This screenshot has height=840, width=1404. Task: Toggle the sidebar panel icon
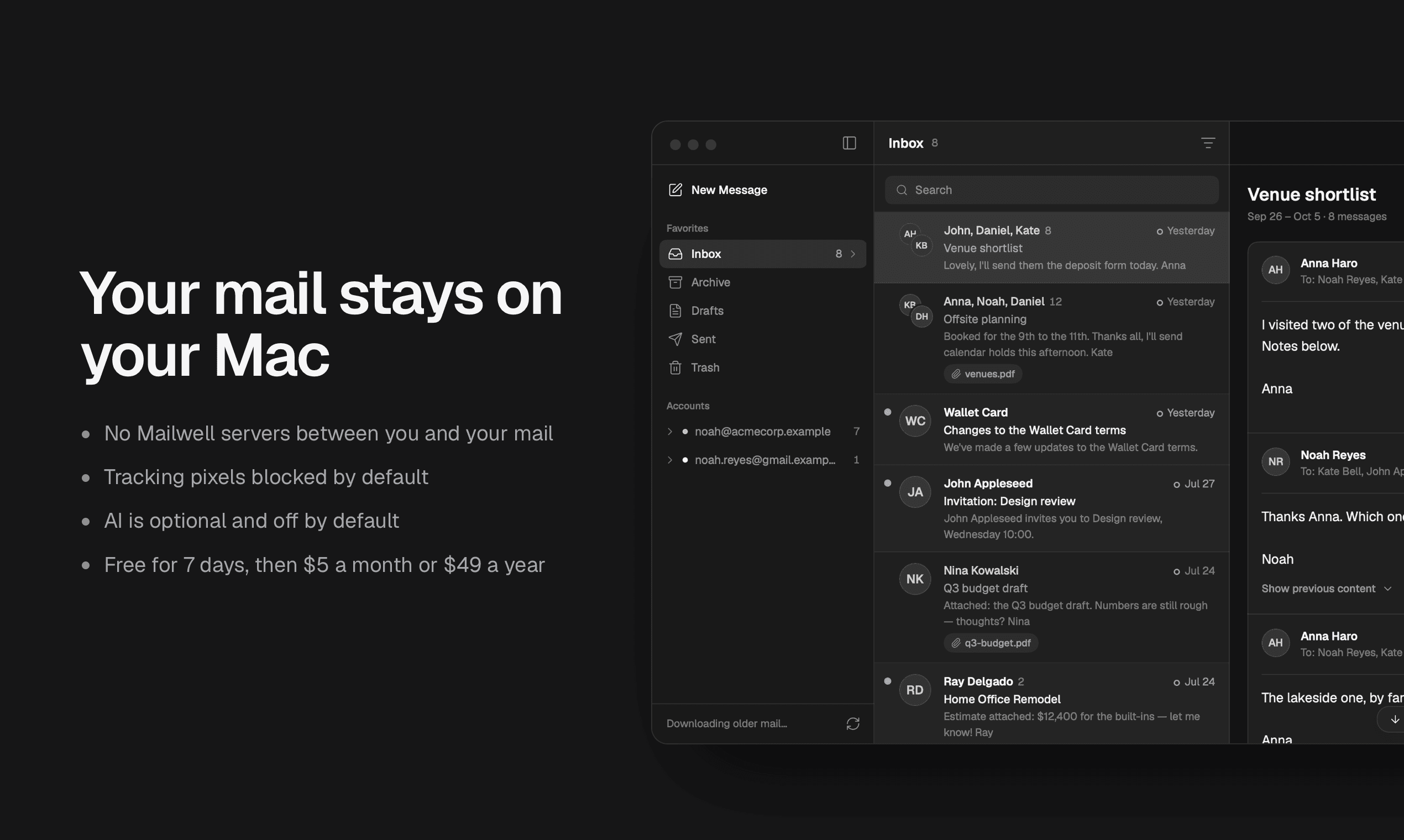848,143
